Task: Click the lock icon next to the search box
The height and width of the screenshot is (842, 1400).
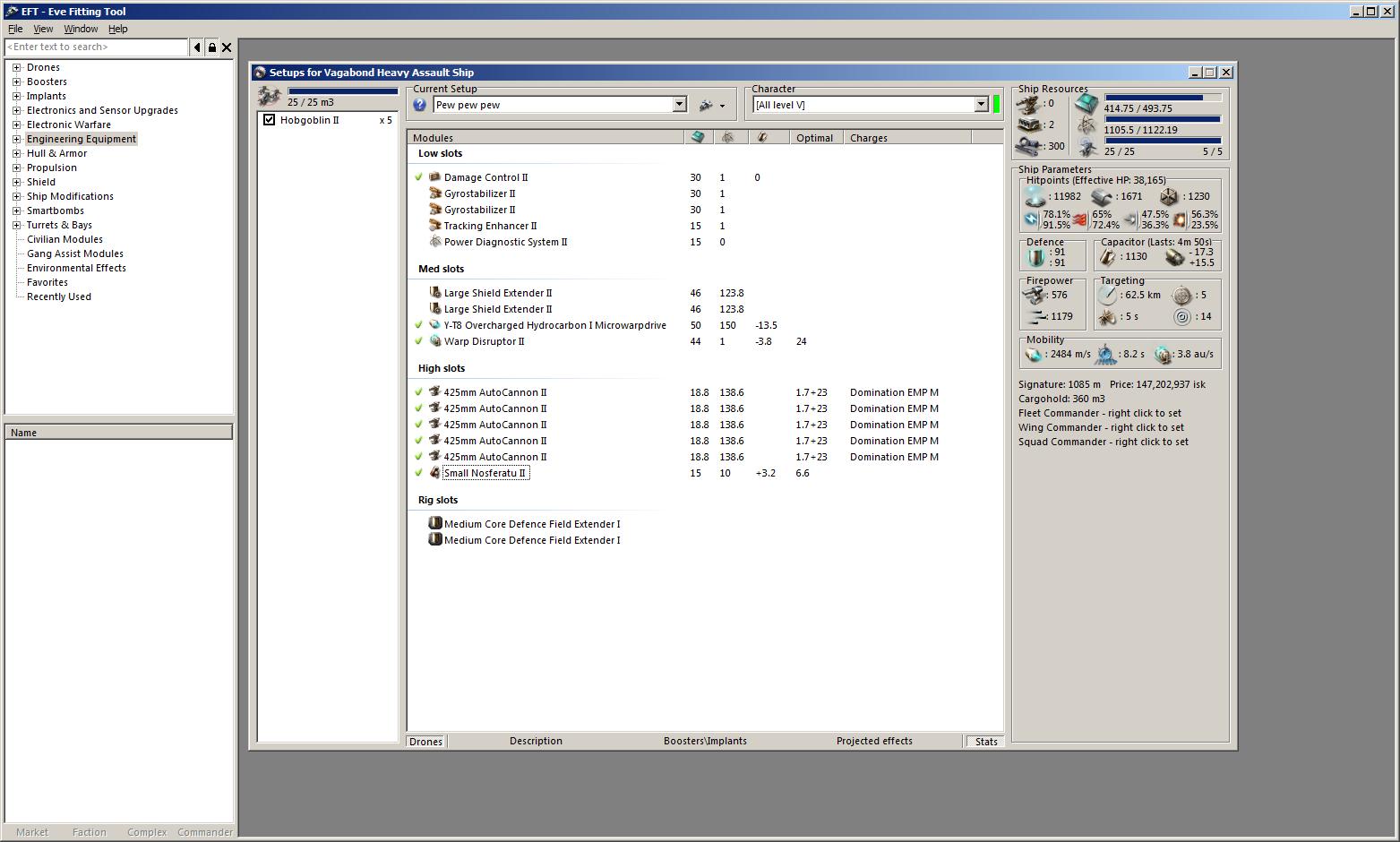Action: pos(212,47)
